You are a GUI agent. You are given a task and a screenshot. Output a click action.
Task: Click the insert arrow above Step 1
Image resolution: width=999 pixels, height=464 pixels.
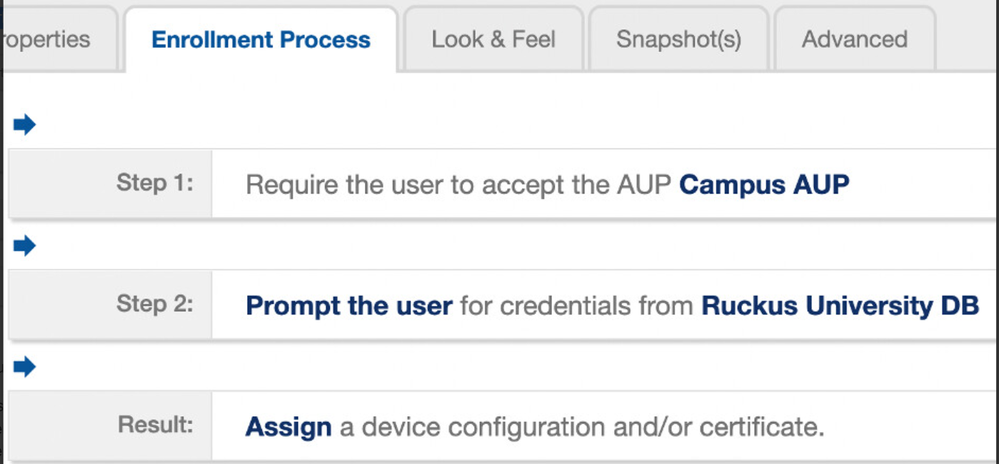click(25, 125)
